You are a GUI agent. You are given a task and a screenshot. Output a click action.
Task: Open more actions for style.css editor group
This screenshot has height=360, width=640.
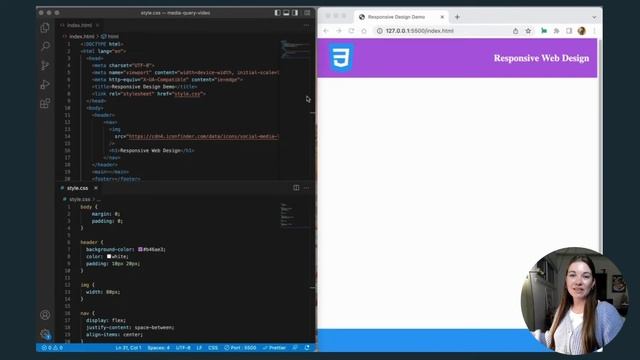tap(307, 188)
